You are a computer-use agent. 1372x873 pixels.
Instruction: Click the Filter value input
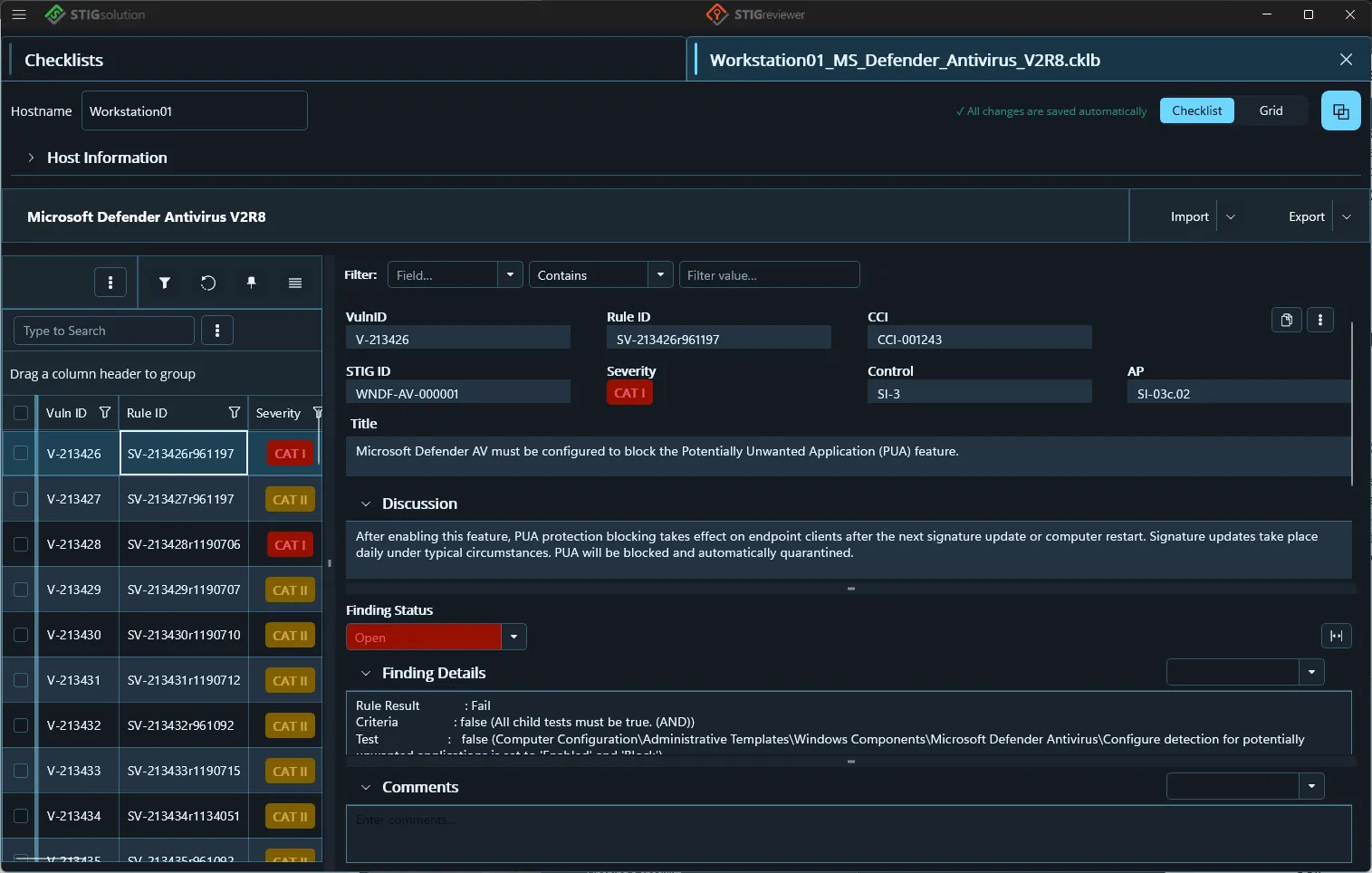coord(769,274)
